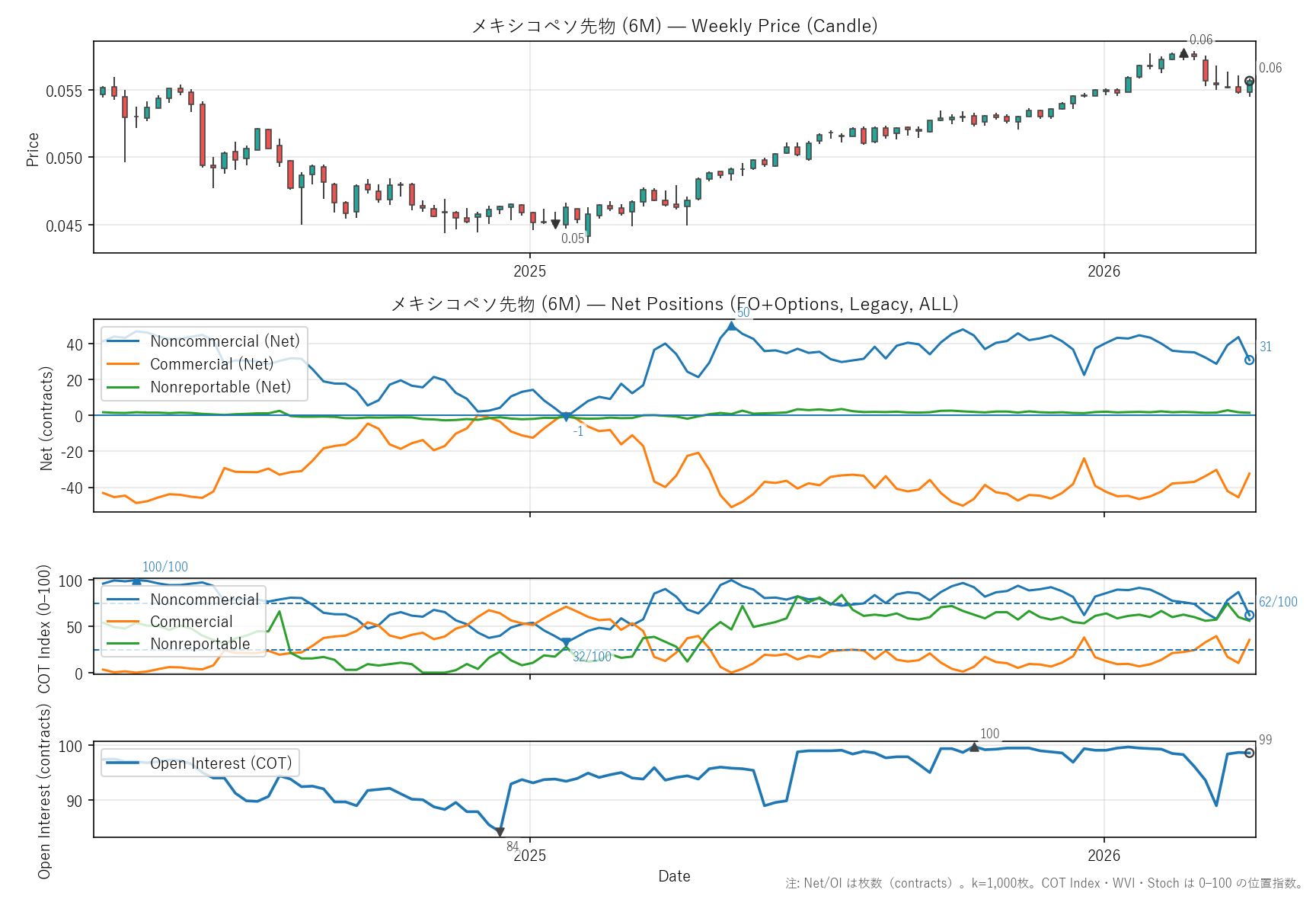
Task: Click the Date x-axis label at bottom
Action: [674, 876]
